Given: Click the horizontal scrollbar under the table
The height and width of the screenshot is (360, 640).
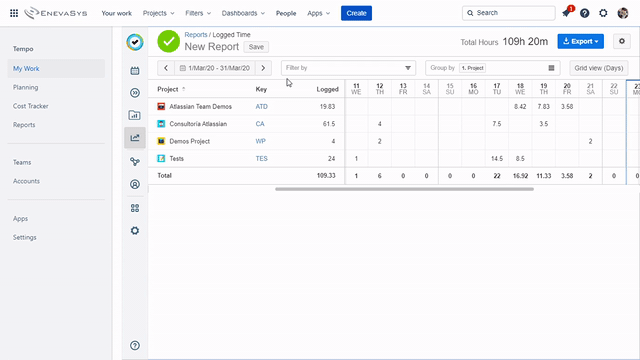Looking at the screenshot, I should (404, 189).
